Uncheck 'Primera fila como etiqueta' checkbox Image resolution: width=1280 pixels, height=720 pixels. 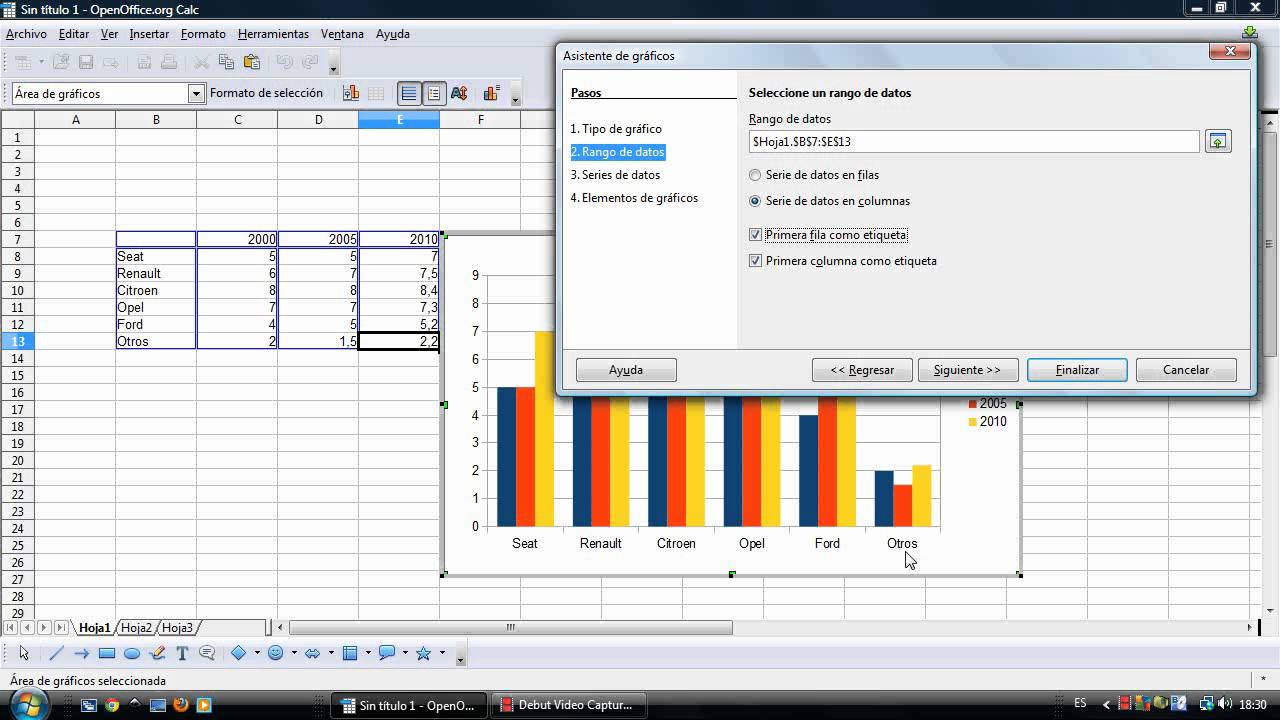click(x=755, y=235)
